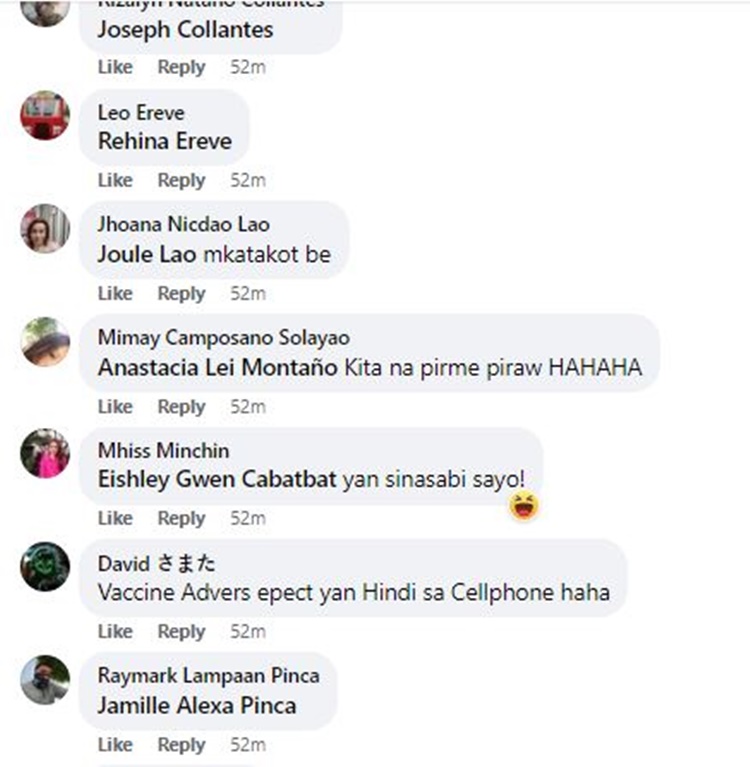Open Leo Ereve's profile picture

coord(45,115)
